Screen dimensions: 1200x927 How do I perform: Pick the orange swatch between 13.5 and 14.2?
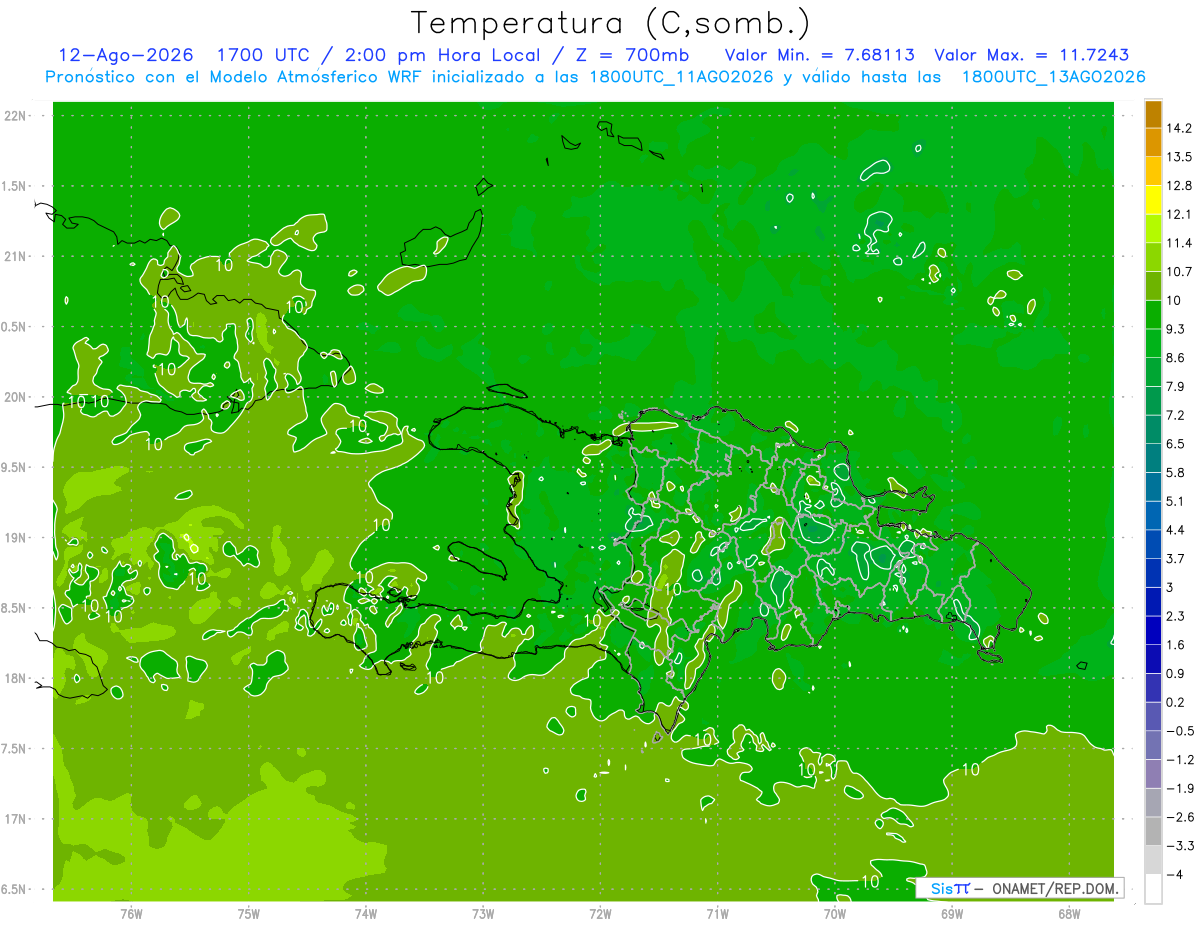click(1153, 143)
